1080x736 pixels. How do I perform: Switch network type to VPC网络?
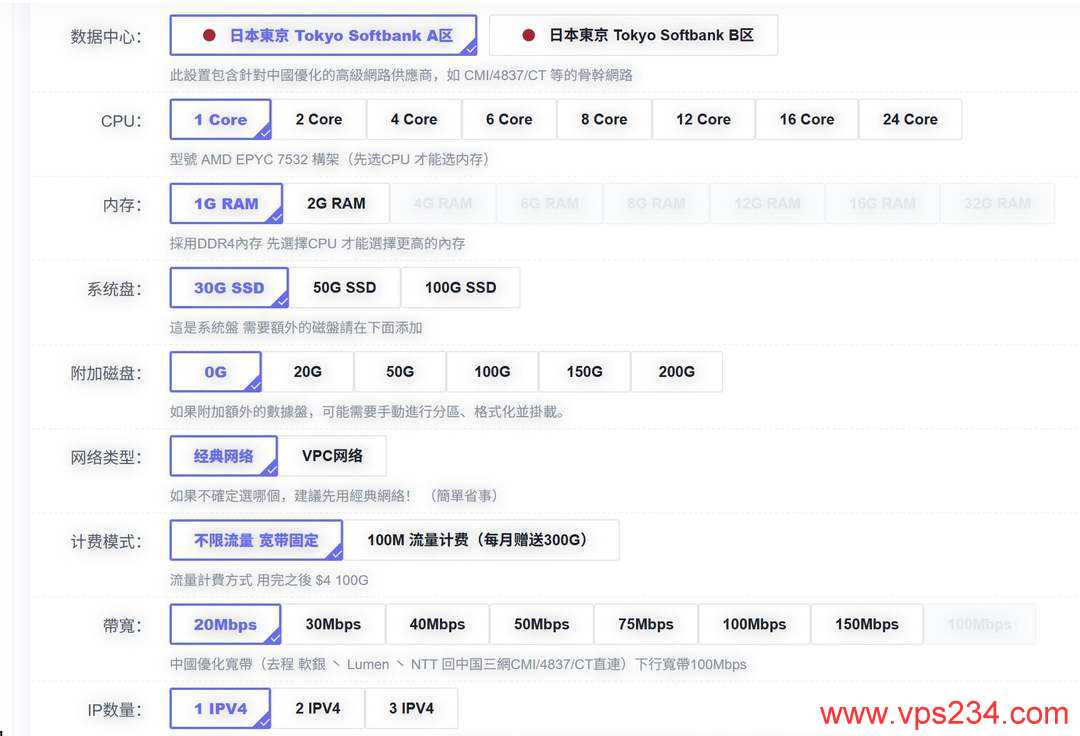click(x=334, y=455)
